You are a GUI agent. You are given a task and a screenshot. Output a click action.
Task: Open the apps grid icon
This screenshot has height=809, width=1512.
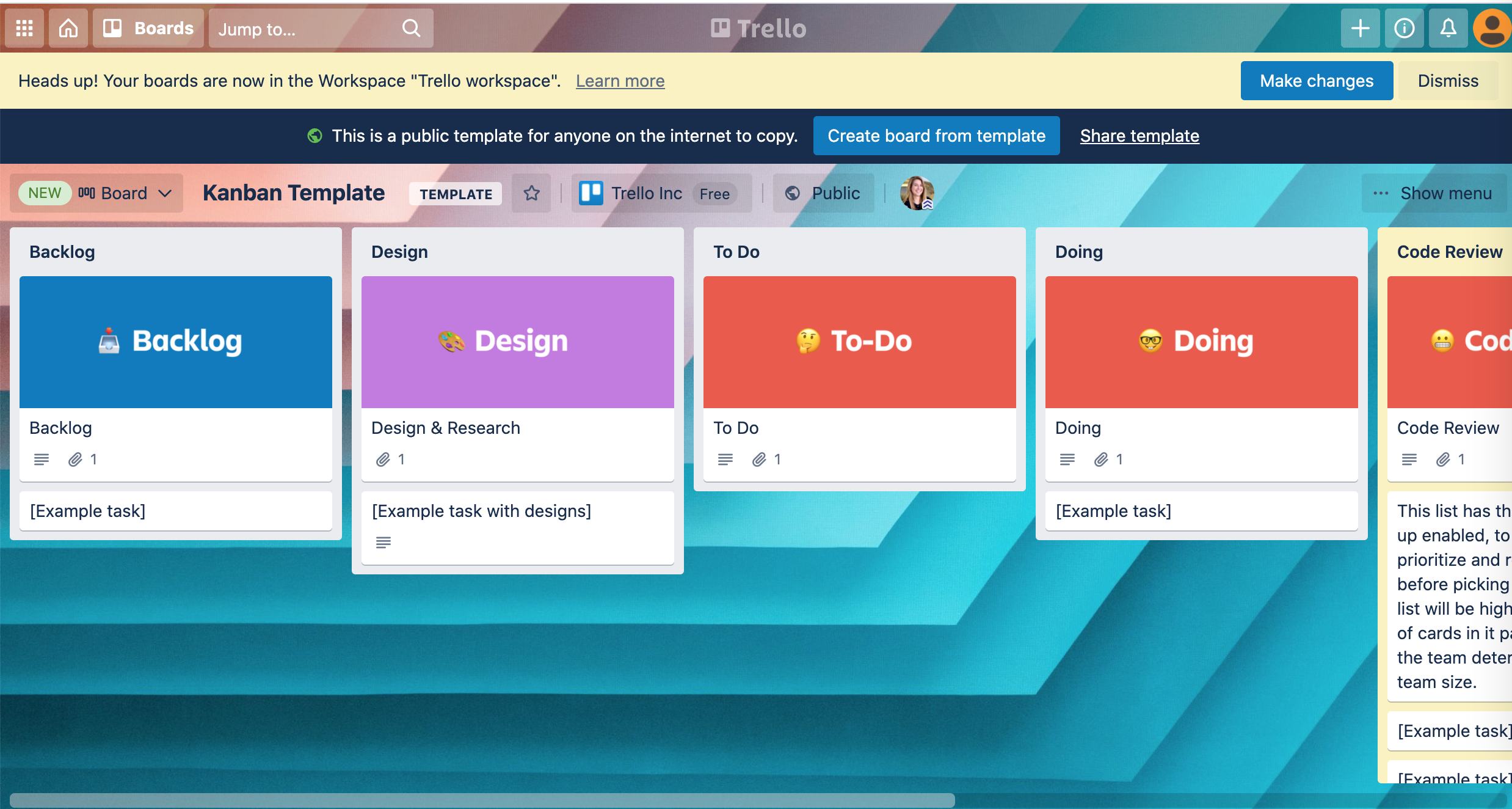24,28
